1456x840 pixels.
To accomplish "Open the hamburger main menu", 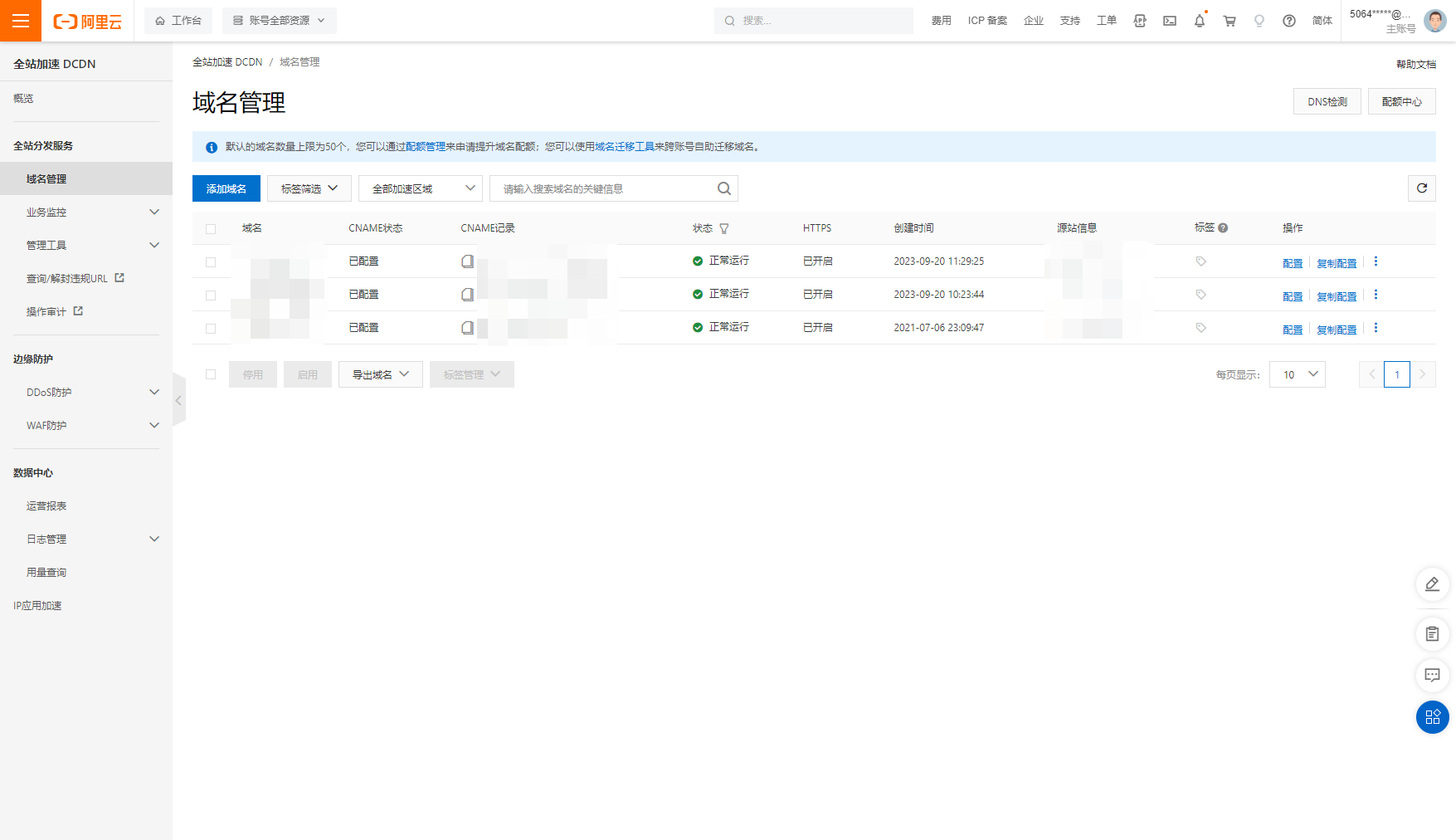I will click(x=20, y=21).
